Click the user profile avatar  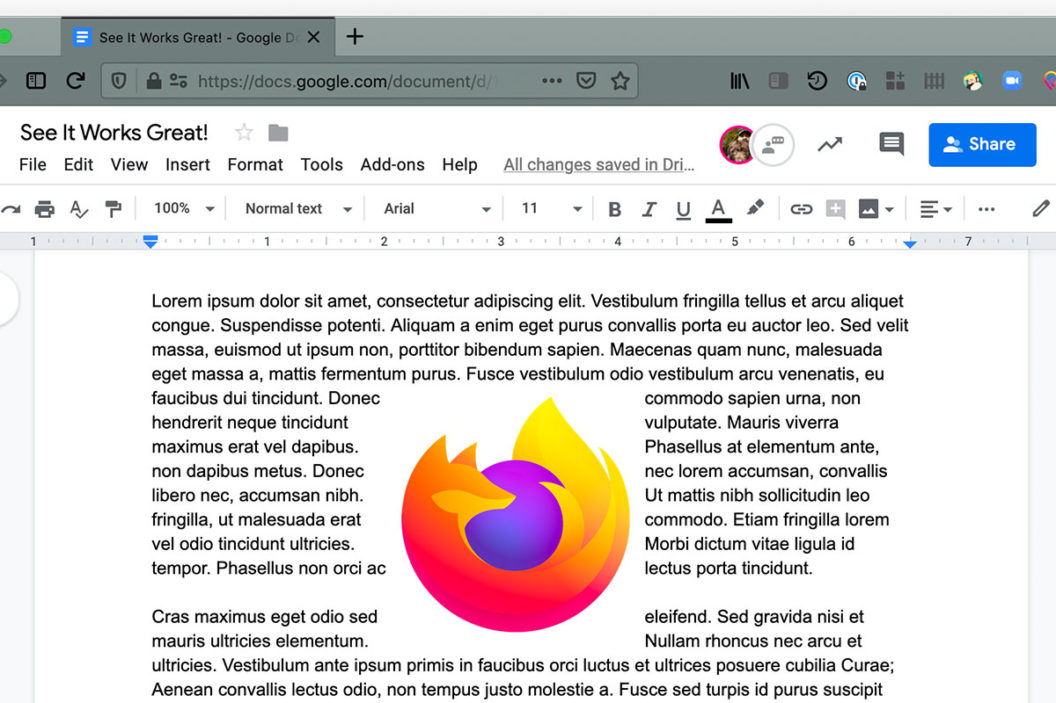pos(737,144)
